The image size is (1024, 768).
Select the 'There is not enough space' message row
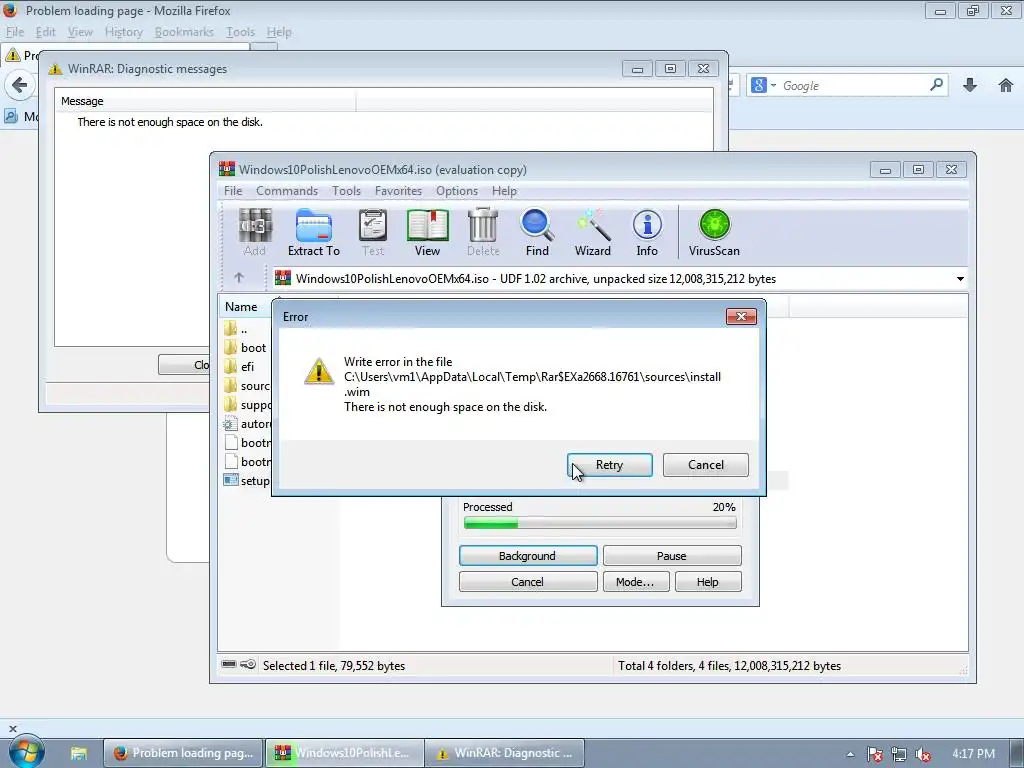point(170,122)
